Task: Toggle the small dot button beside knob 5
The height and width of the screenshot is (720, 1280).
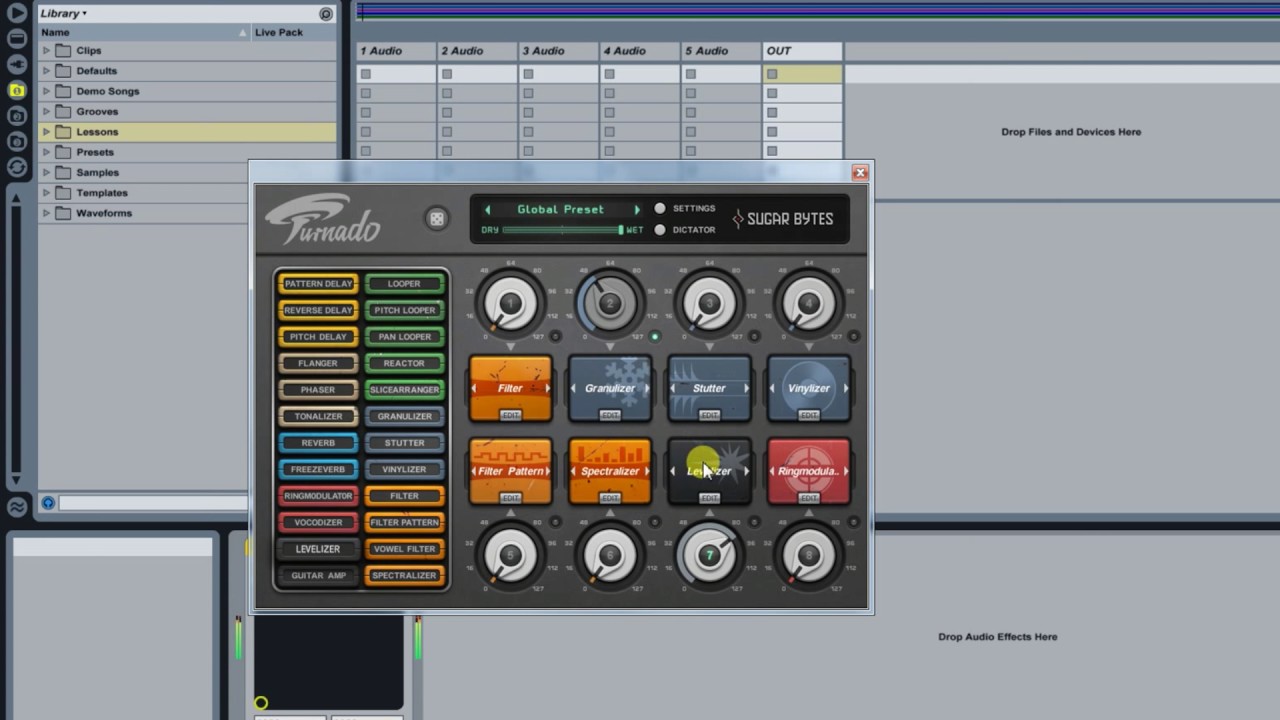Action: (x=556, y=522)
